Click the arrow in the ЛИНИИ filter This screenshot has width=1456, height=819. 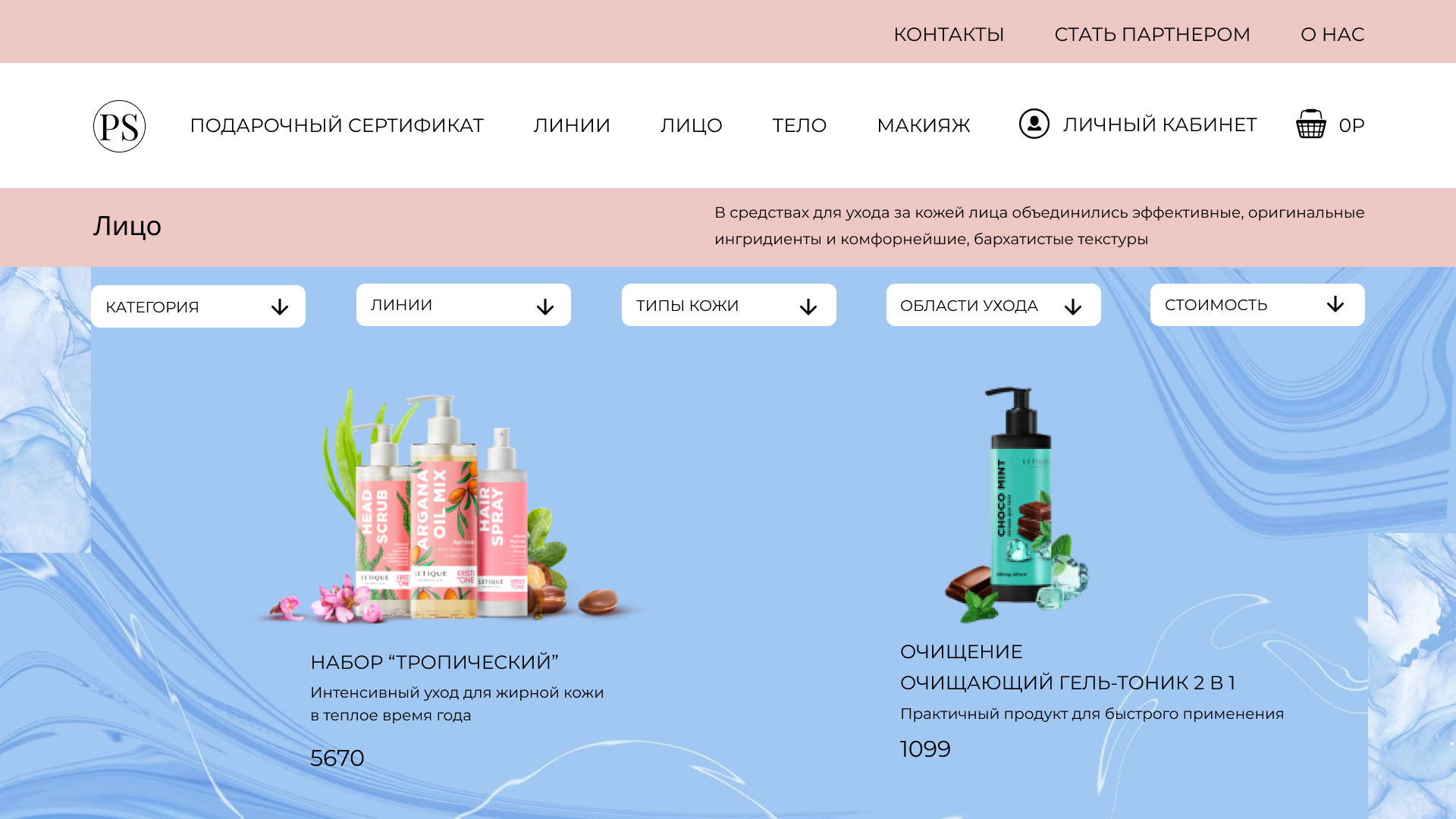point(545,307)
